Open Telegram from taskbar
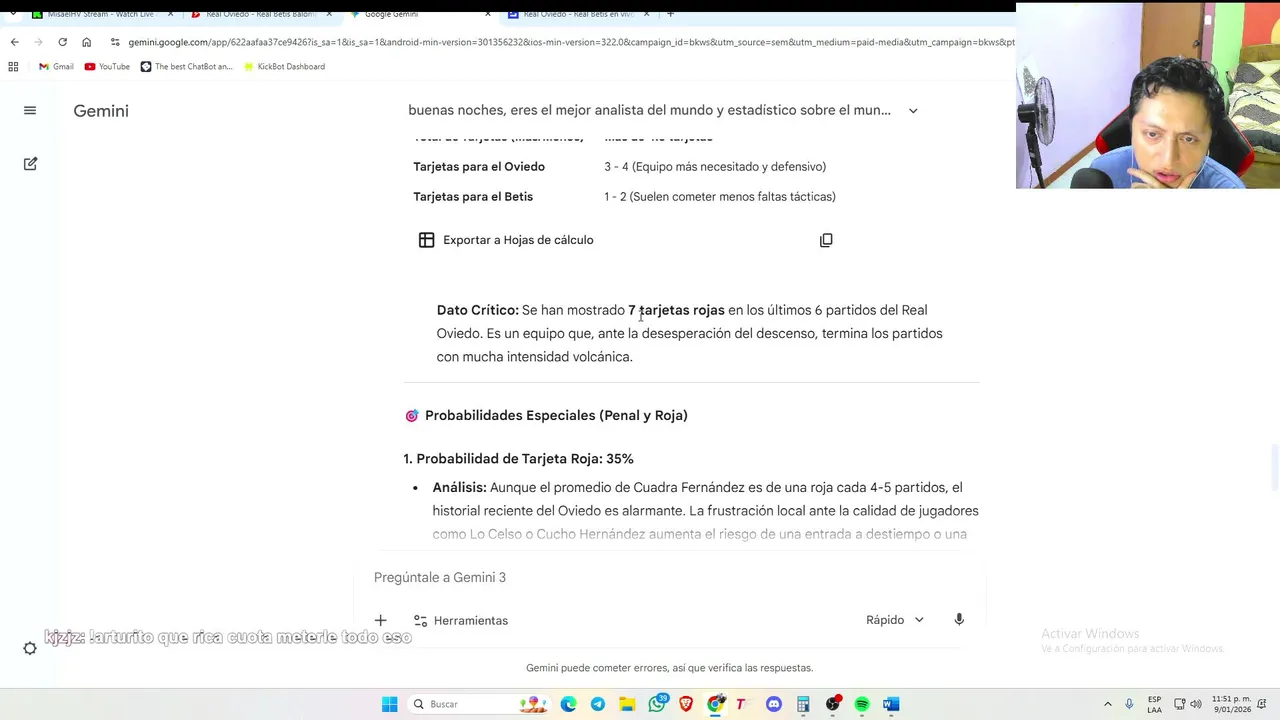The image size is (1280, 720). point(598,704)
